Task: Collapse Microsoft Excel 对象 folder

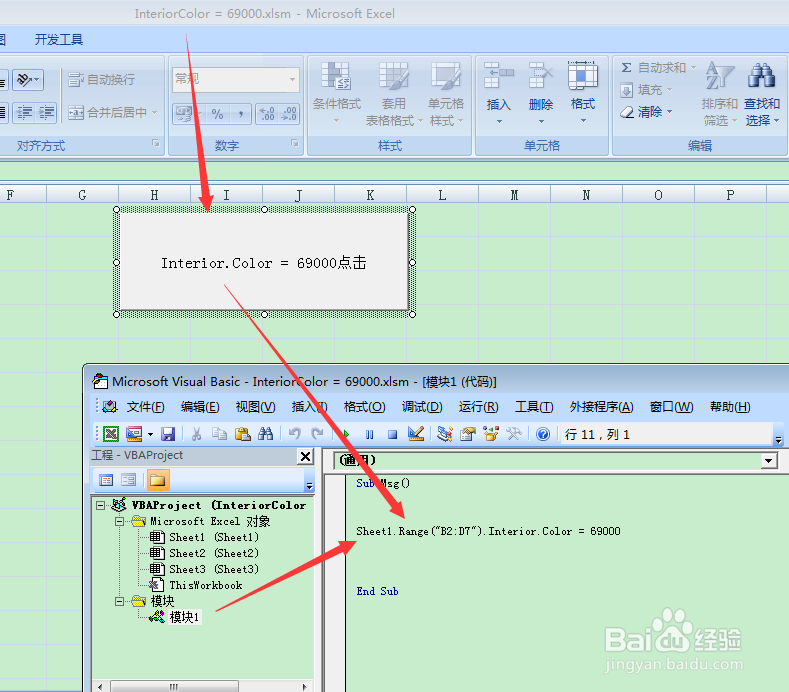Action: click(119, 521)
